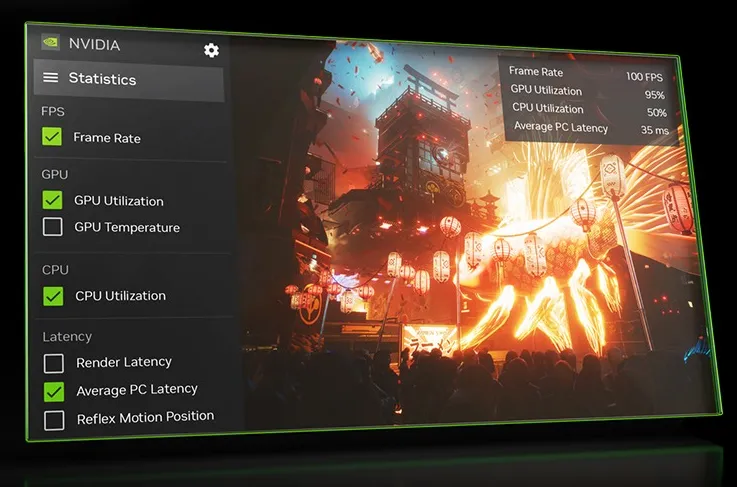Click GPU Utilization in the stats overlay
737x487 pixels.
coord(546,90)
